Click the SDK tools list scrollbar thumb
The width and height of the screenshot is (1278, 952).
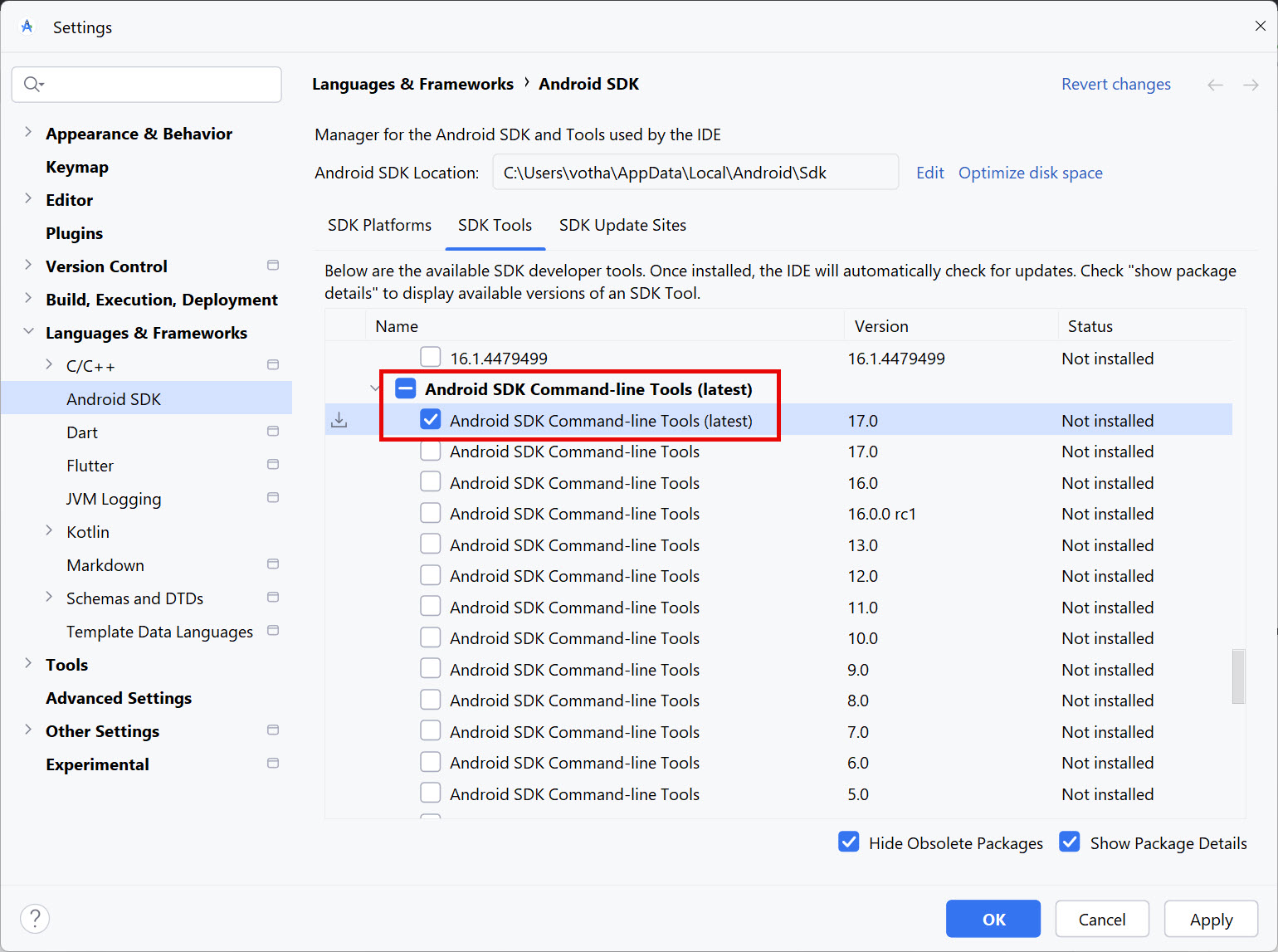coord(1239,676)
